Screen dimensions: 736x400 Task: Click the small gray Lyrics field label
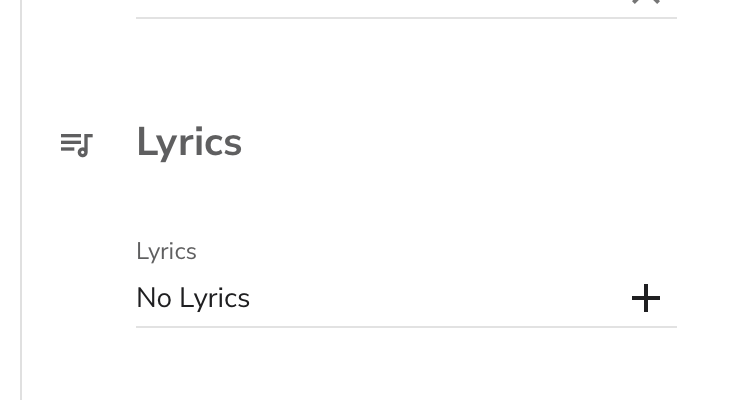click(x=166, y=251)
